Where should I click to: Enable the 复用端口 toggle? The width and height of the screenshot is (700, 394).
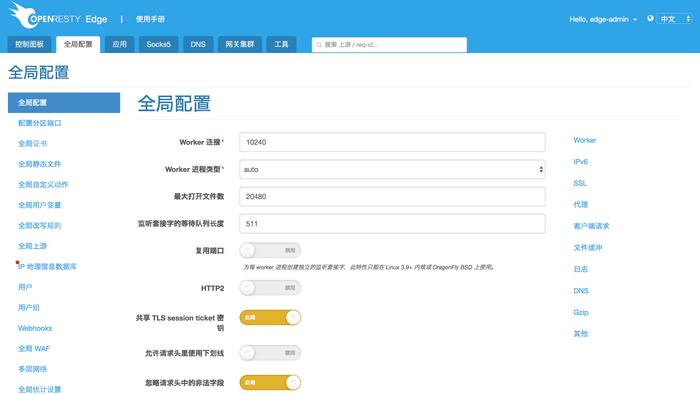pyautogui.click(x=270, y=250)
